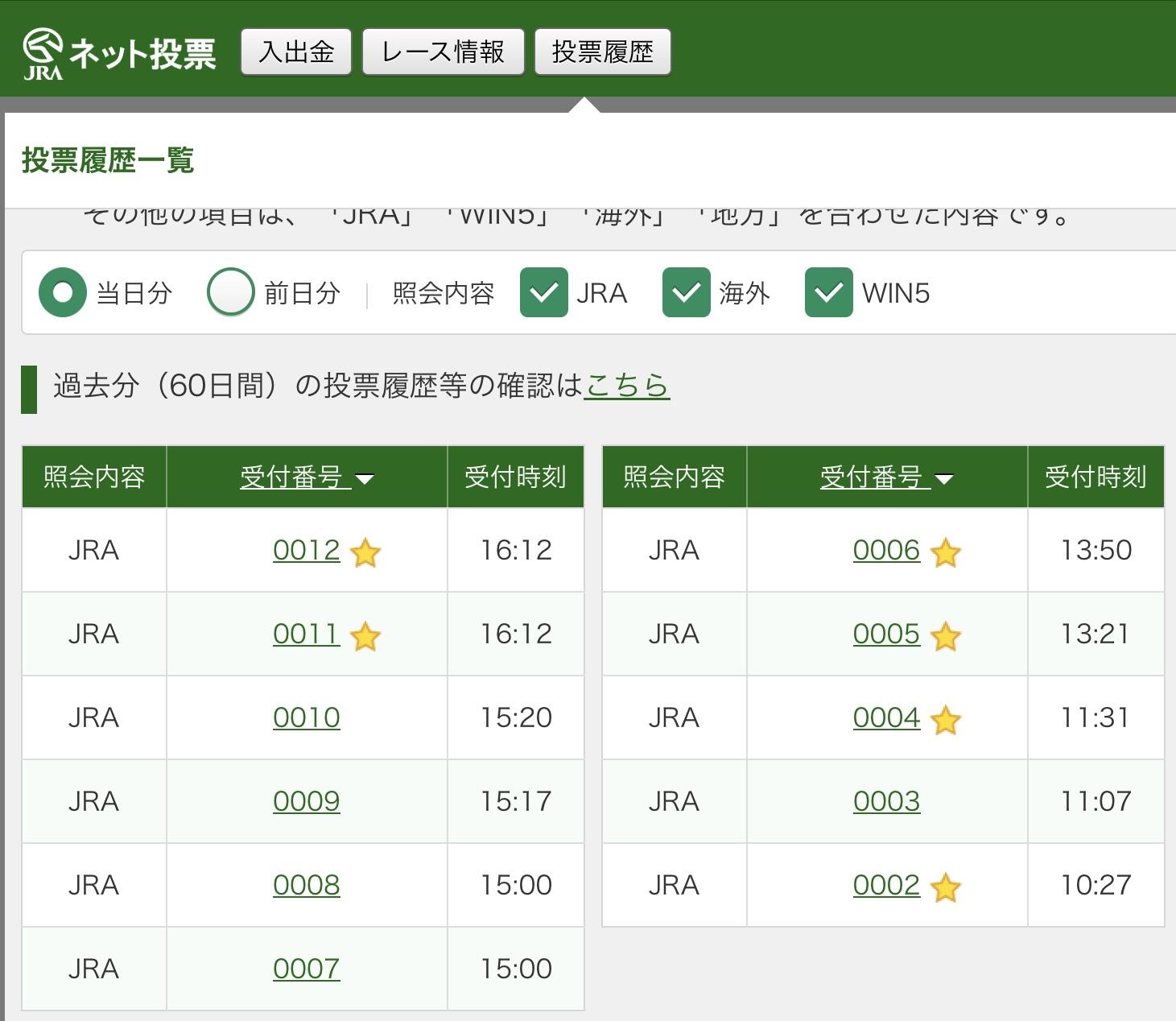
Task: Click the star icon beside receipt 0012
Action: pos(365,553)
